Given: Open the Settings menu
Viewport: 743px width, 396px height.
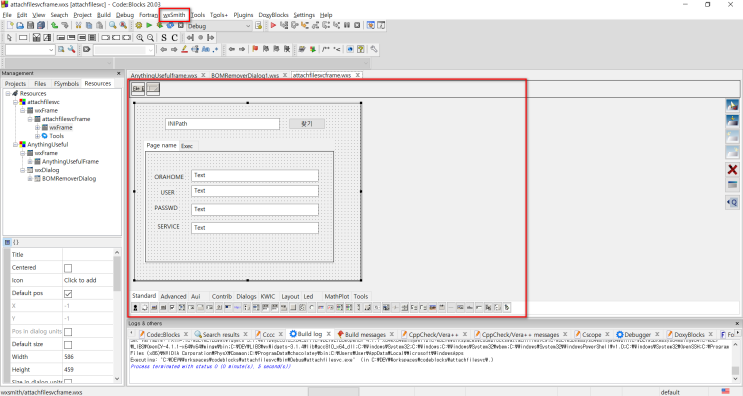Looking at the screenshot, I should 304,15.
